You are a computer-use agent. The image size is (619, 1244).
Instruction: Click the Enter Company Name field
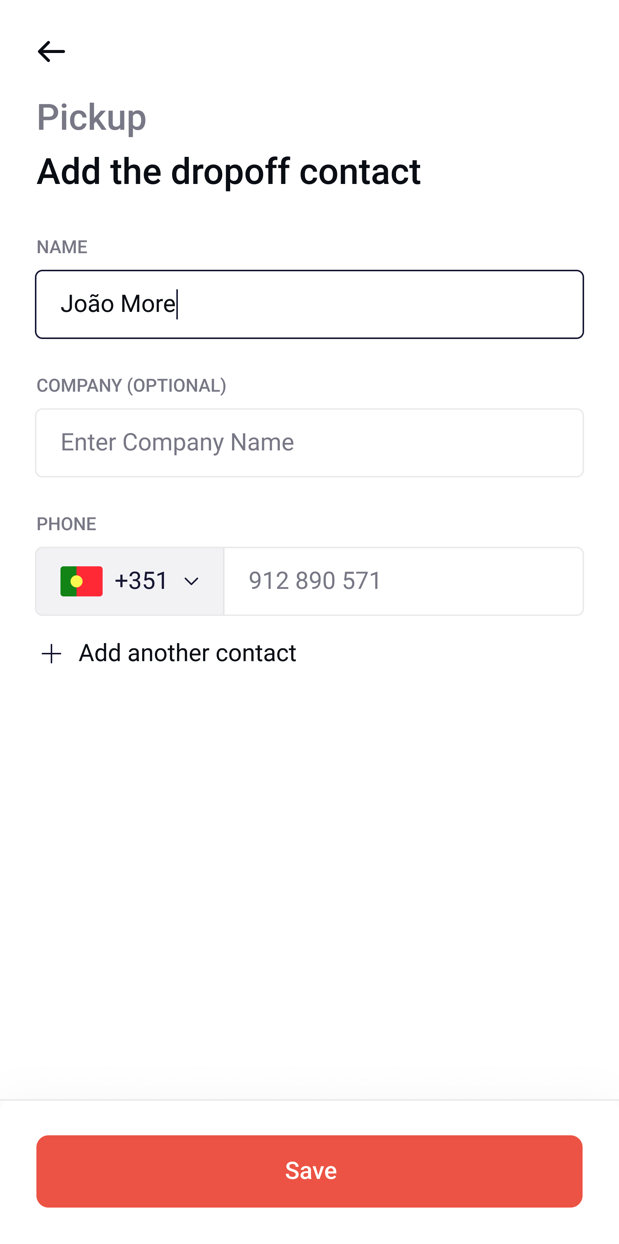[x=309, y=442]
